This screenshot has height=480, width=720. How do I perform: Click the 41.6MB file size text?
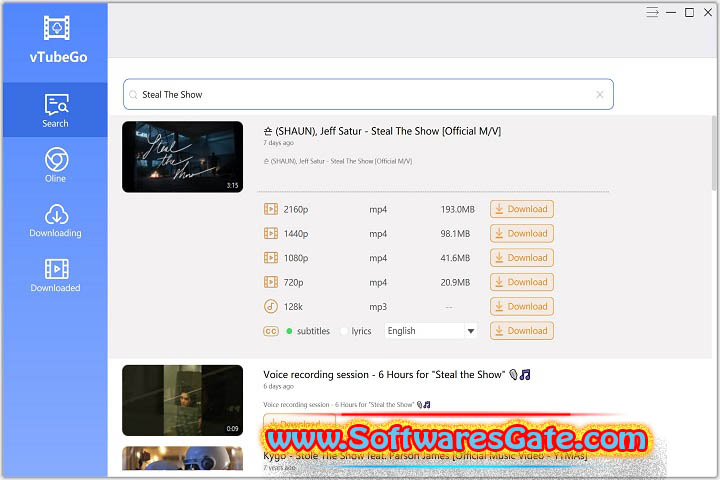[x=455, y=258]
